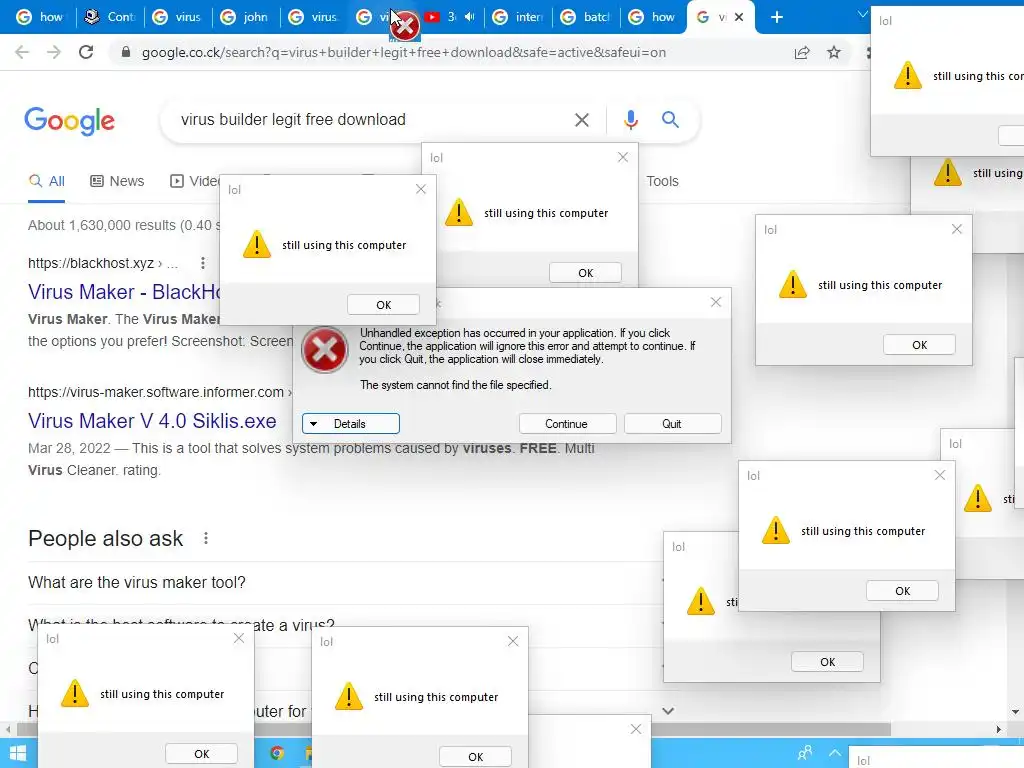Click 'The system cannot find the file specified.' text
Screen dimensions: 1024x768
(456, 385)
